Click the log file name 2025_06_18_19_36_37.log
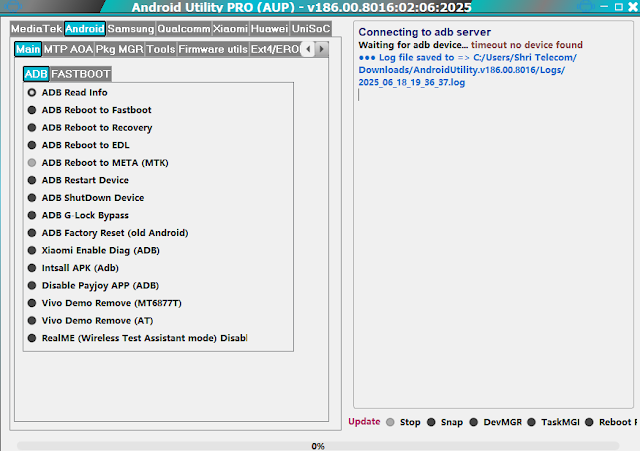Viewport: 640px width, 451px height. tap(411, 82)
